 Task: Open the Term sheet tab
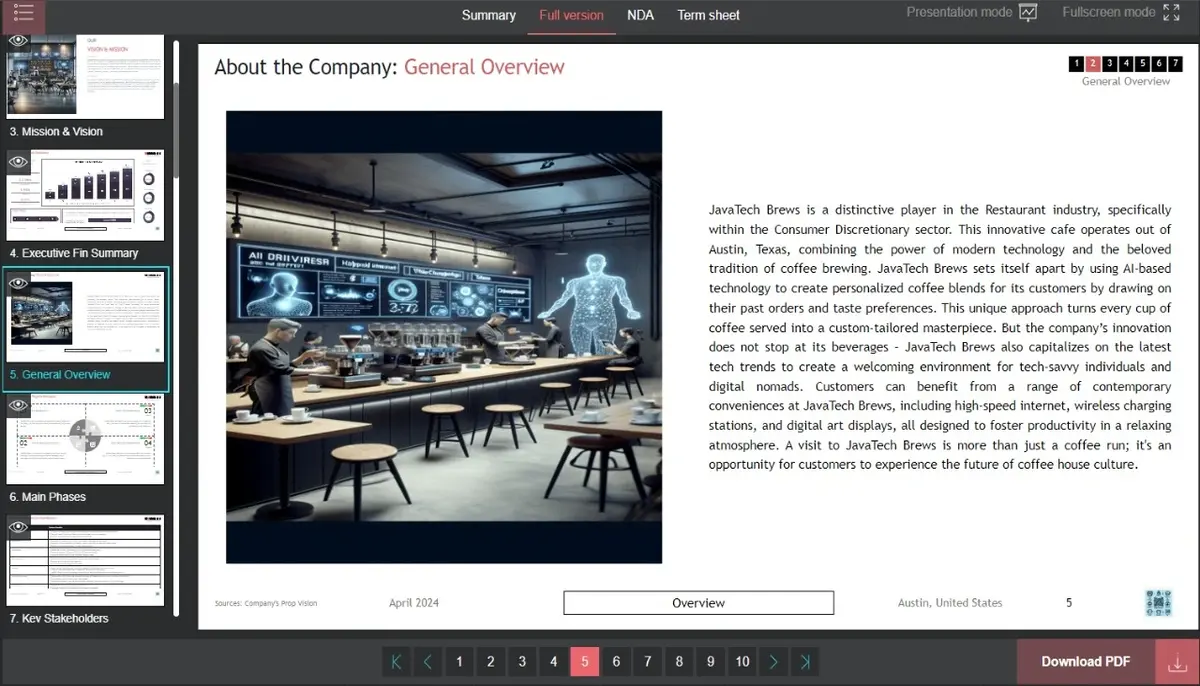click(x=708, y=15)
